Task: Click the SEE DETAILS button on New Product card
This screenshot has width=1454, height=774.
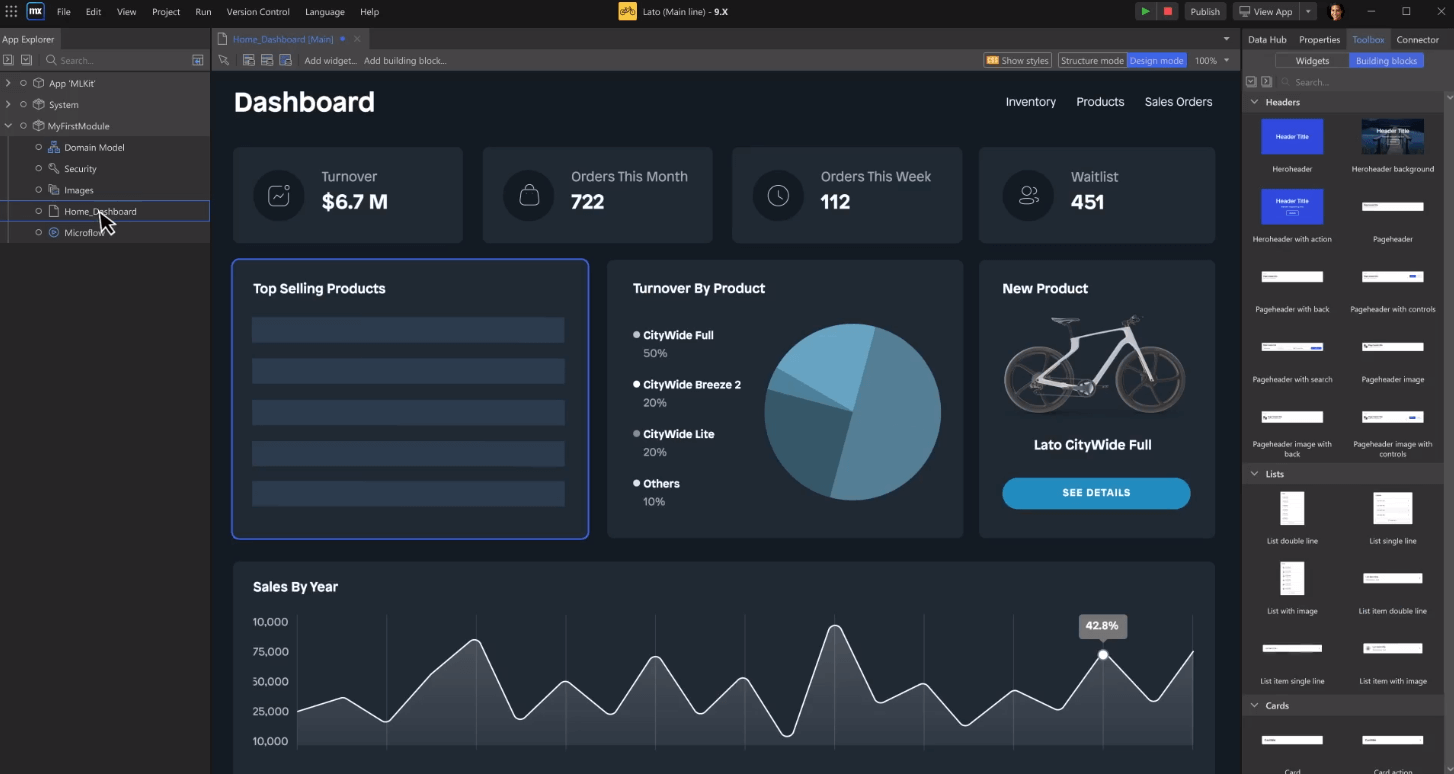Action: coord(1095,493)
